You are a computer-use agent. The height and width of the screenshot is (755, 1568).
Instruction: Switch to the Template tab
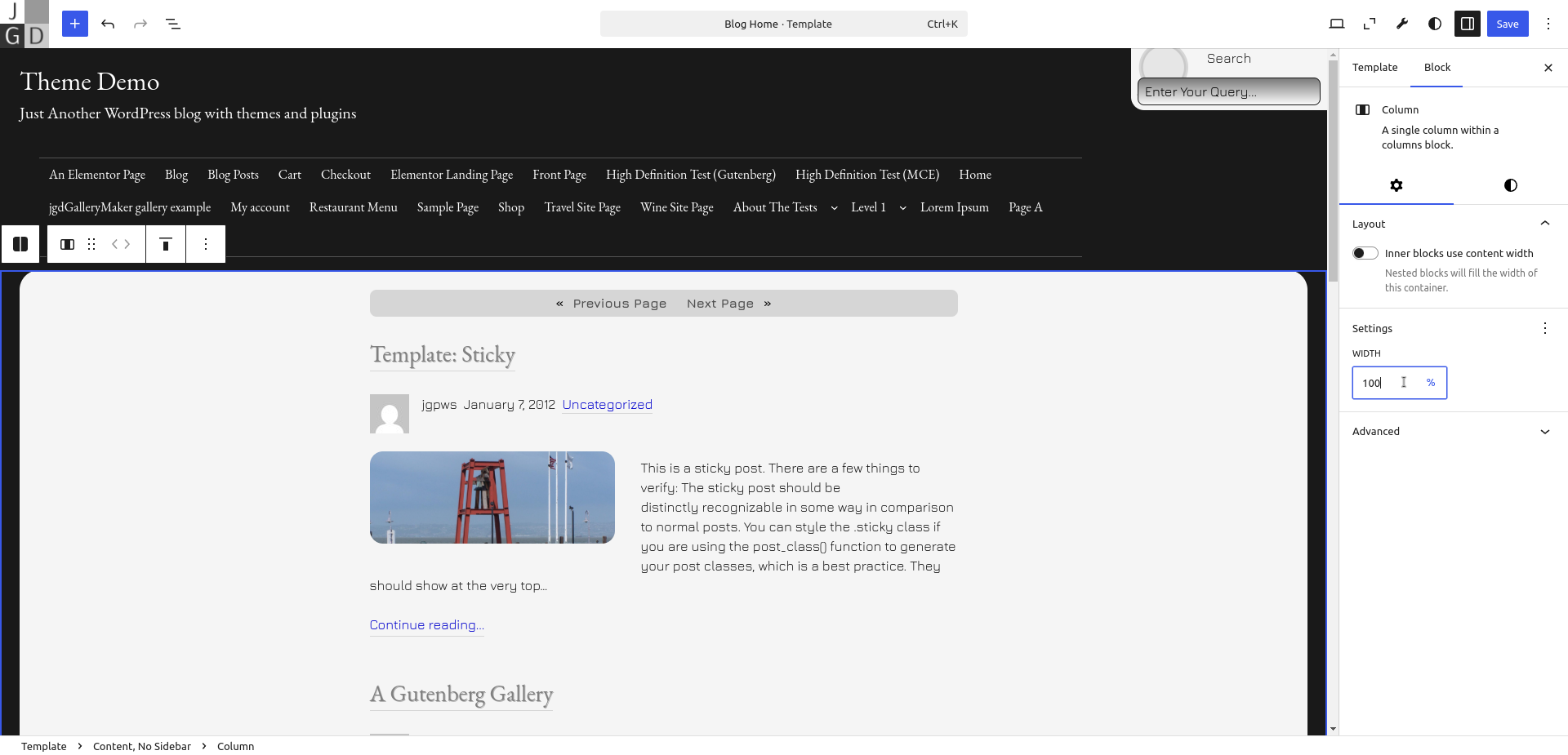point(1374,68)
